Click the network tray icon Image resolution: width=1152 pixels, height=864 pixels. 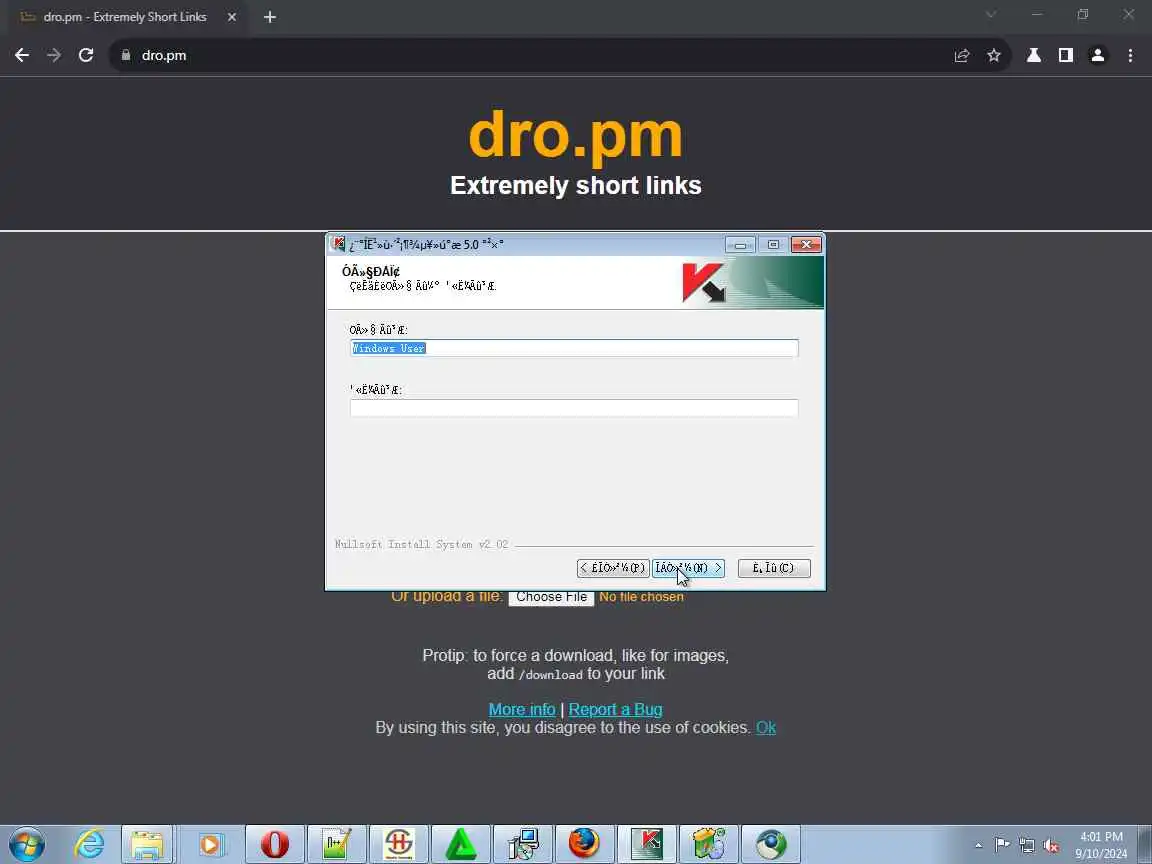point(1027,846)
